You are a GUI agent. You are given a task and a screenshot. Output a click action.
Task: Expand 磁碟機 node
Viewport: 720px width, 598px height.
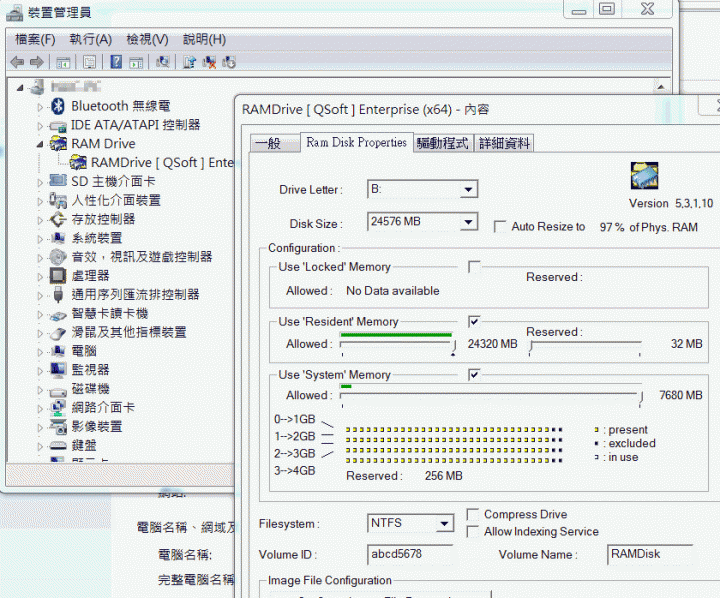coord(40,389)
